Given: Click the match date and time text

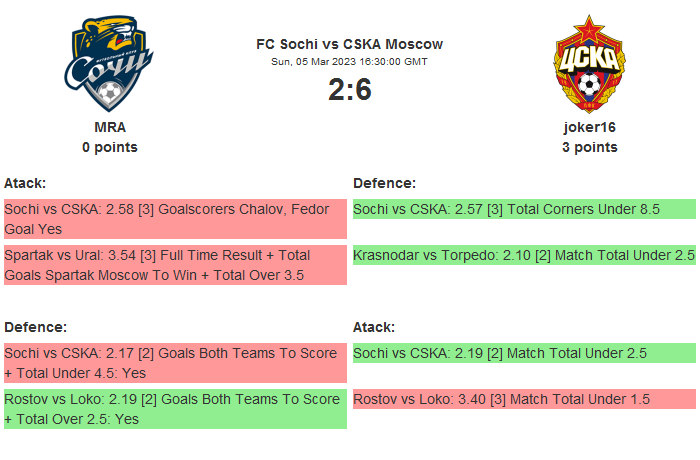Looking at the screenshot, I should point(349,62).
